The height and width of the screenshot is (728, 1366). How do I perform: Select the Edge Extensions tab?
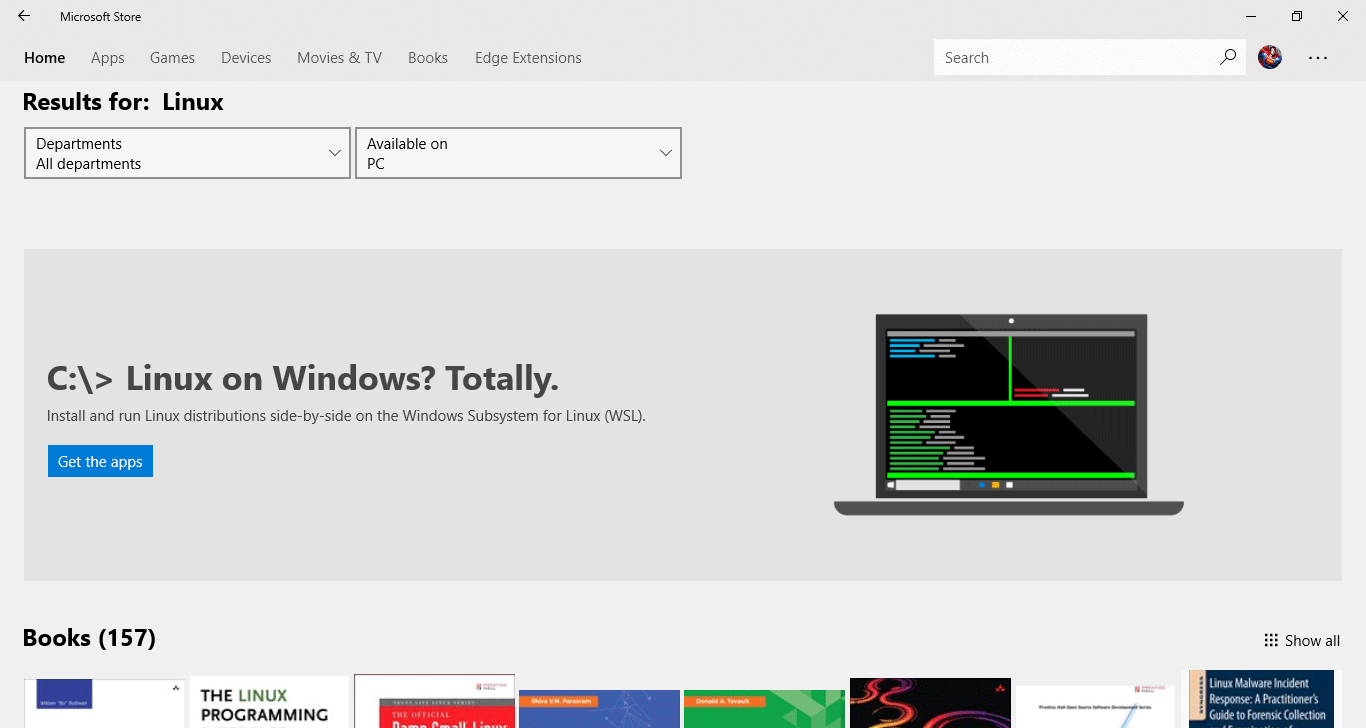pyautogui.click(x=528, y=58)
